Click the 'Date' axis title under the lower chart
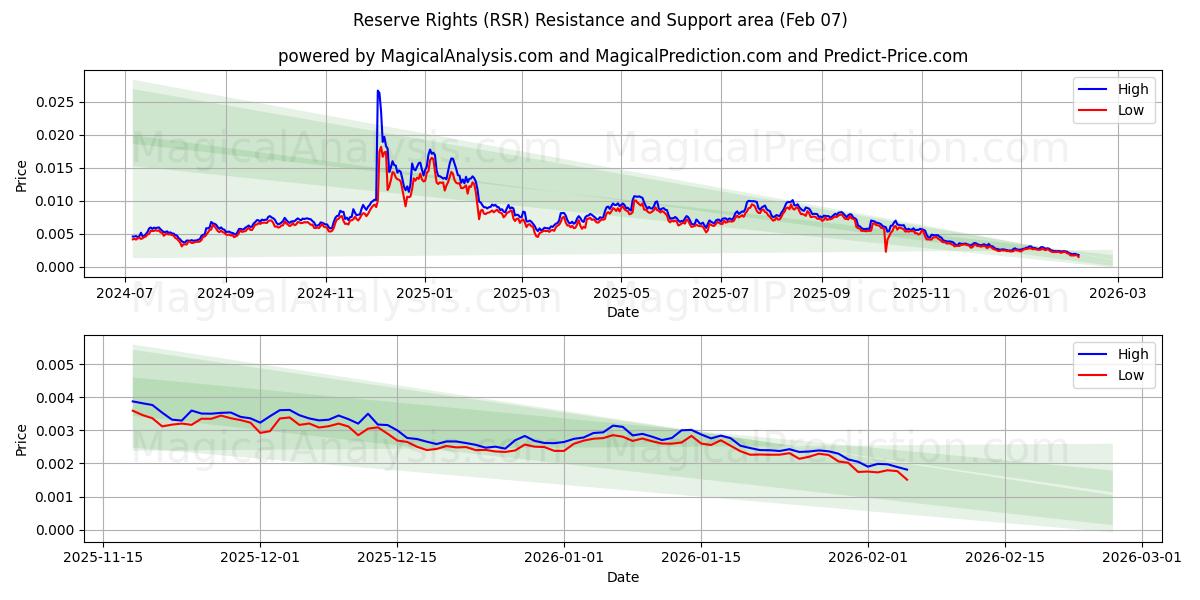Screen dimensions: 1200x600 click(x=622, y=577)
